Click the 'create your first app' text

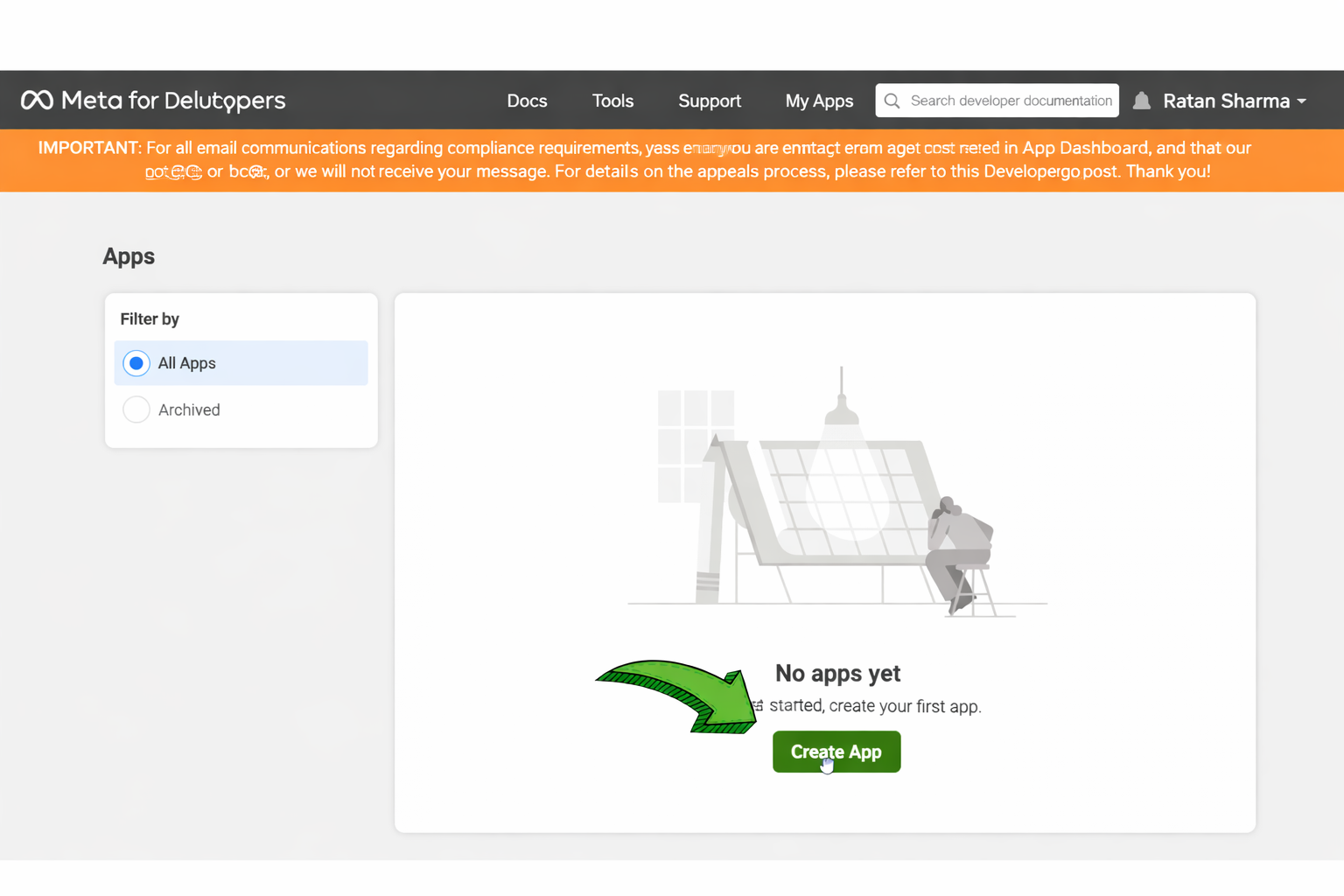pyautogui.click(x=905, y=706)
